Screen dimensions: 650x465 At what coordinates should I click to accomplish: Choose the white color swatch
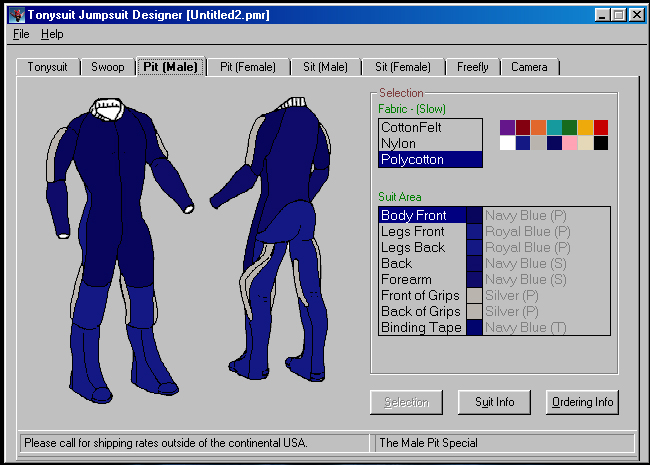507,143
